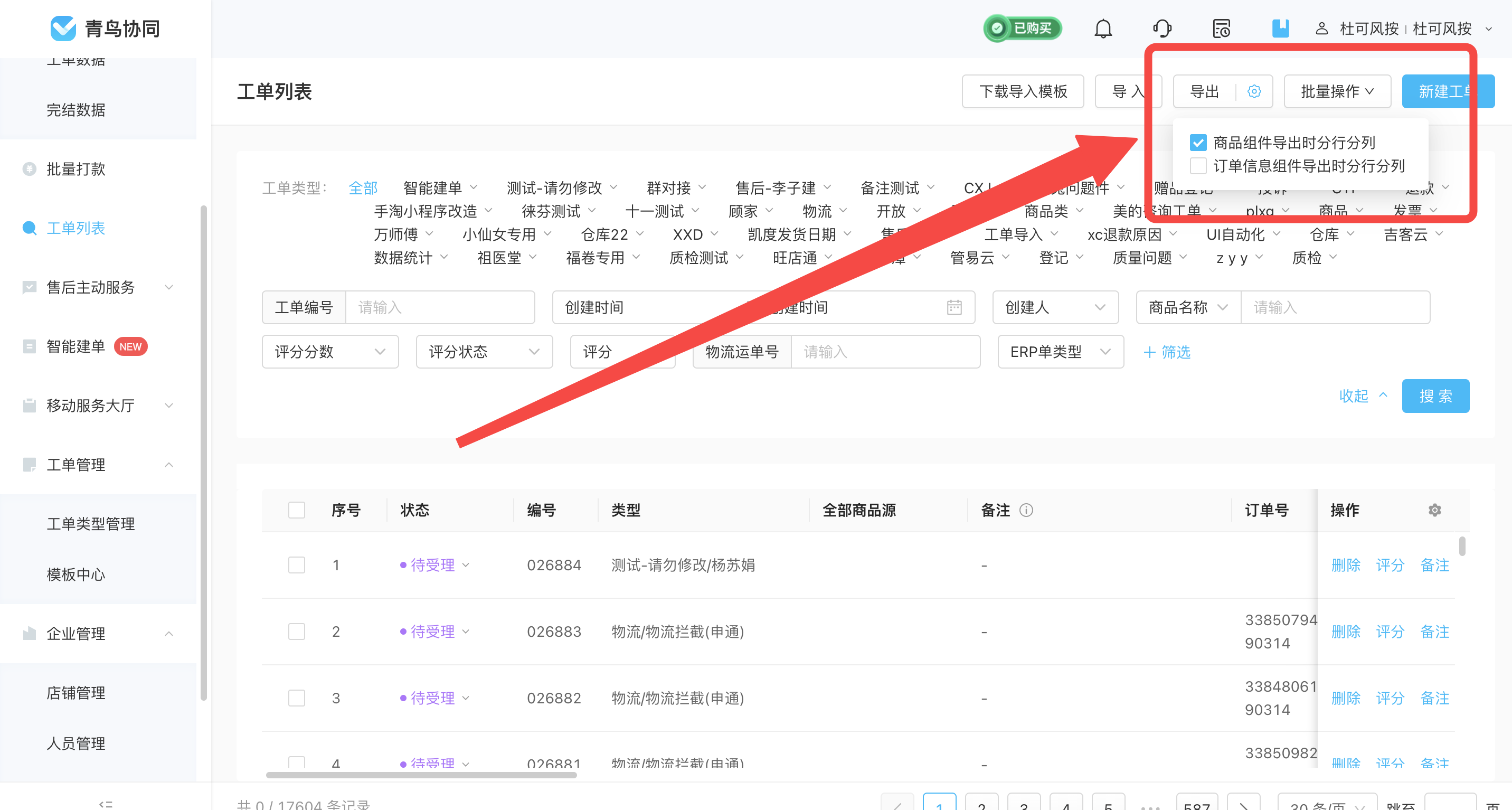Open 完结数据 in sidebar
The height and width of the screenshot is (810, 1512).
[x=77, y=110]
